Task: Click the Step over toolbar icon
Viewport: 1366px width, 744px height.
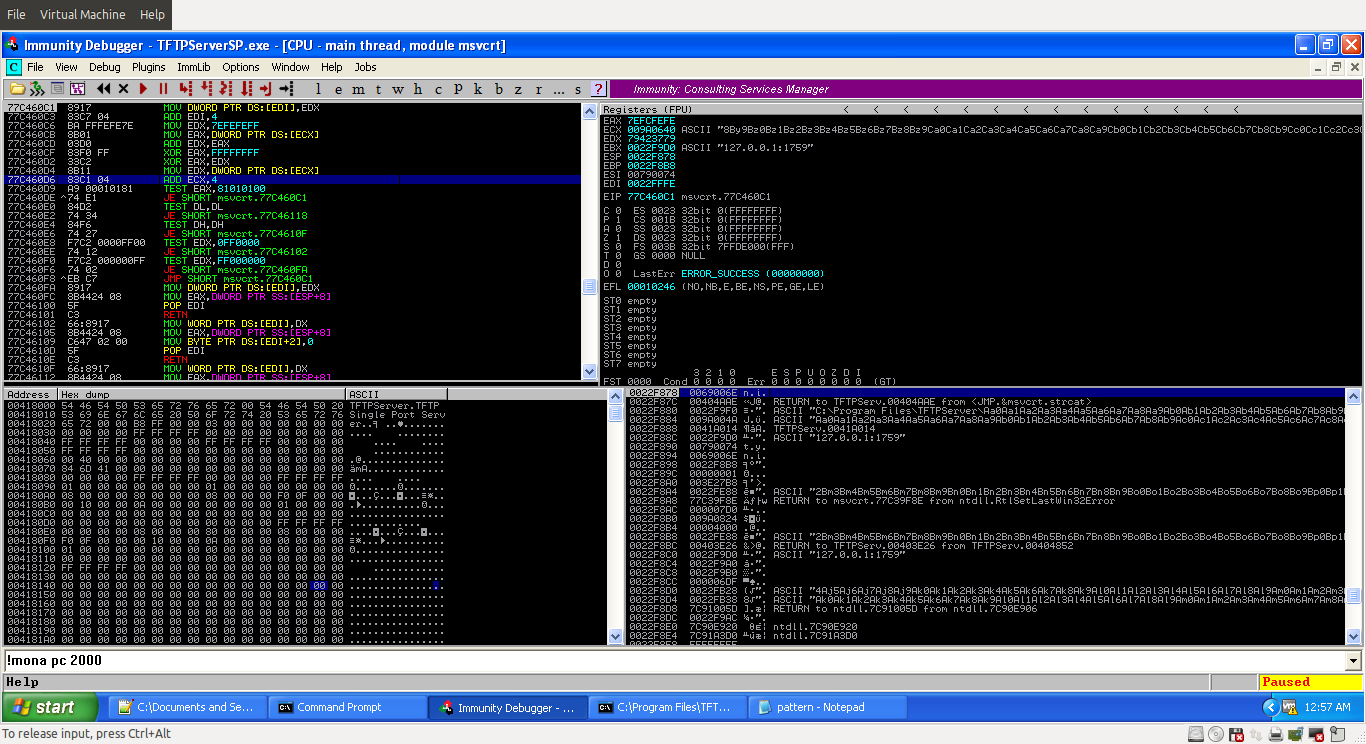Action: [206, 89]
